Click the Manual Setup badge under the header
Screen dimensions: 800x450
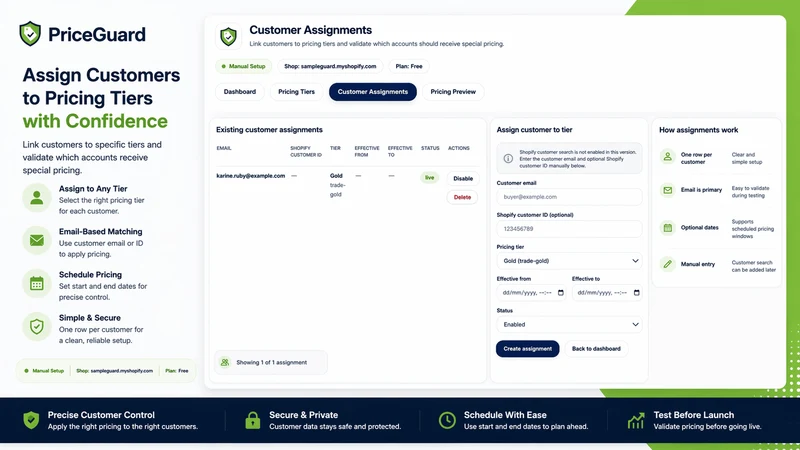click(244, 66)
